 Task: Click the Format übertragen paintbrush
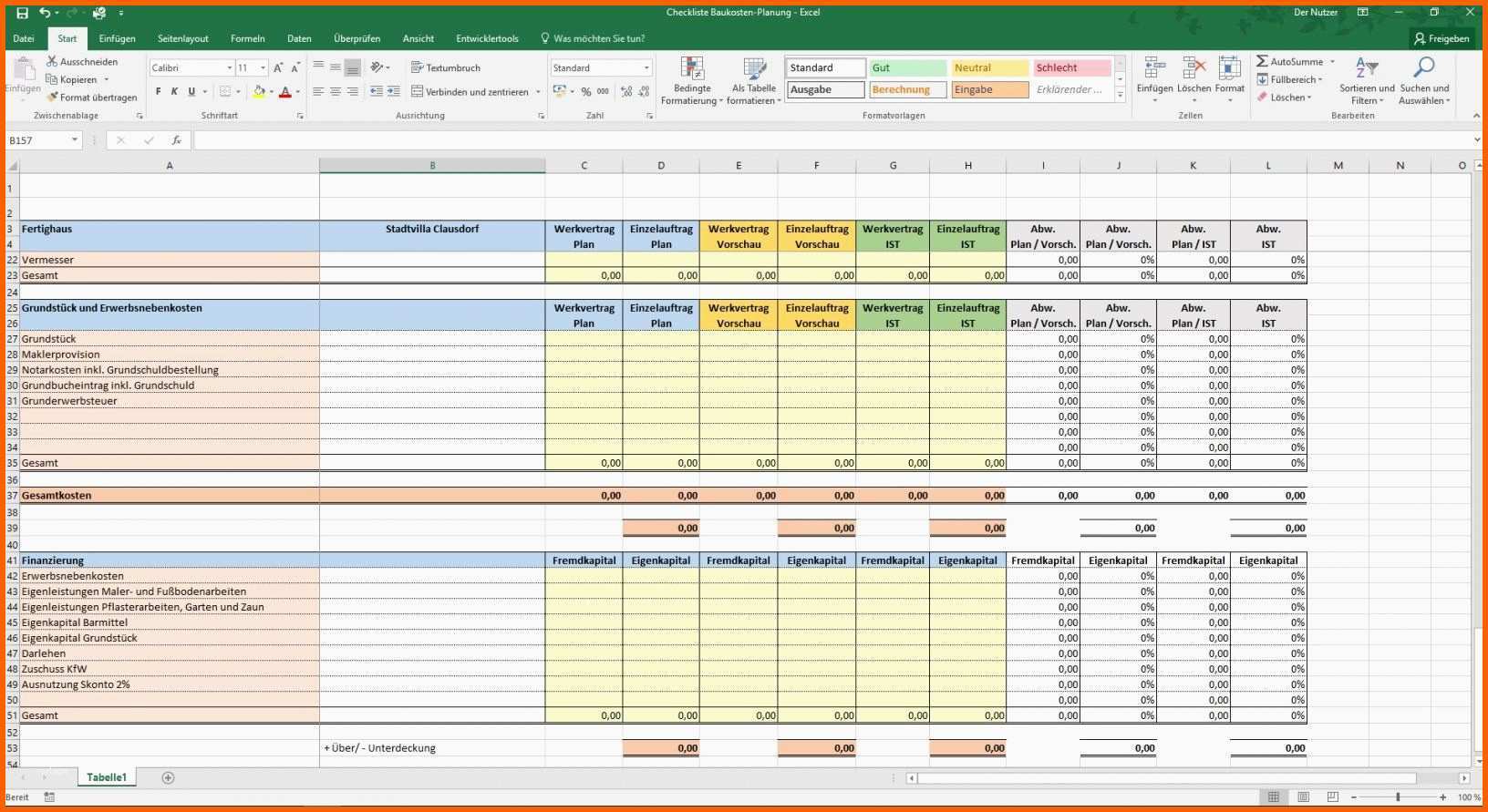(x=52, y=97)
